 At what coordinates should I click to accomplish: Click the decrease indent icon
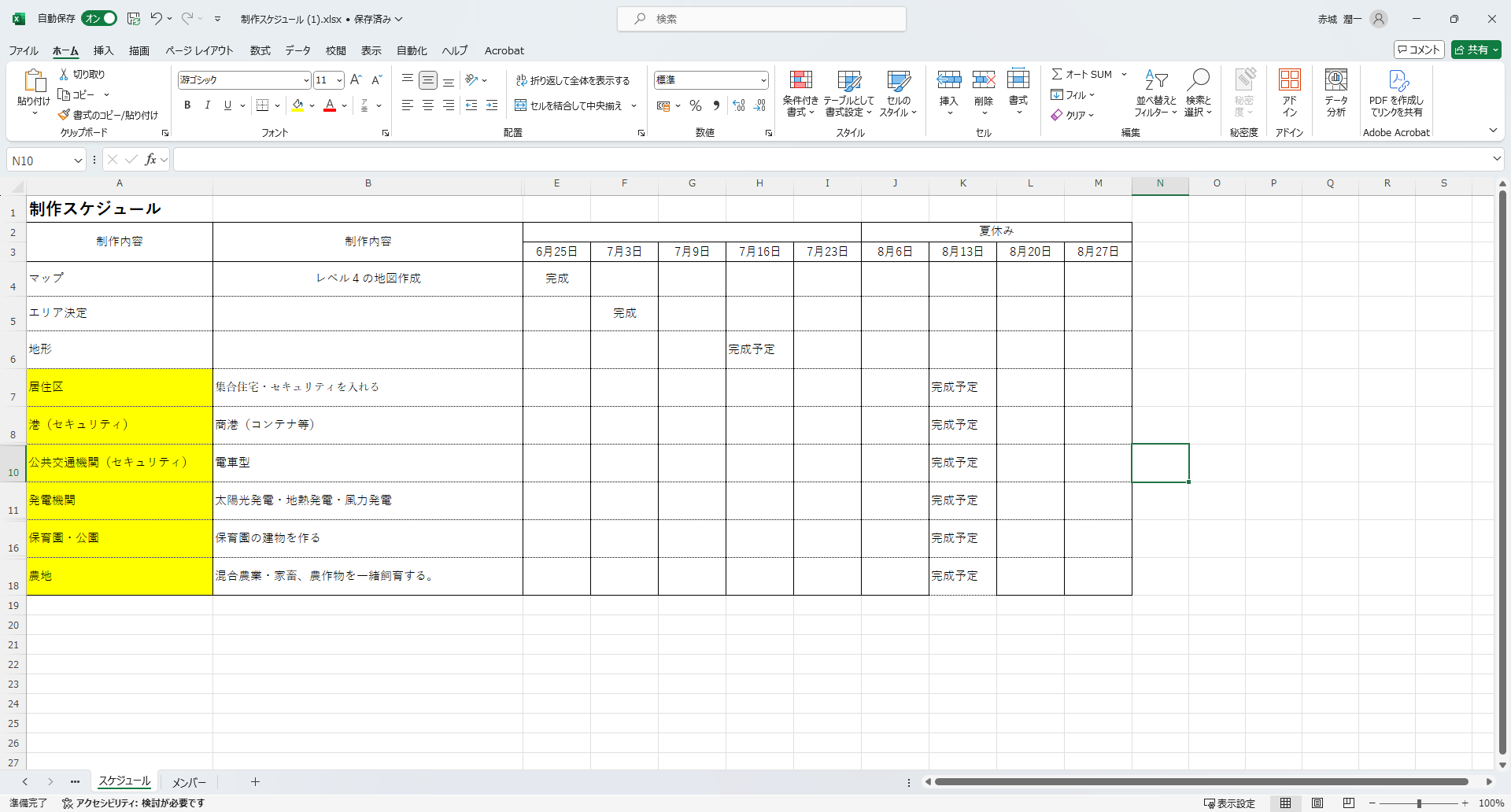coord(471,105)
